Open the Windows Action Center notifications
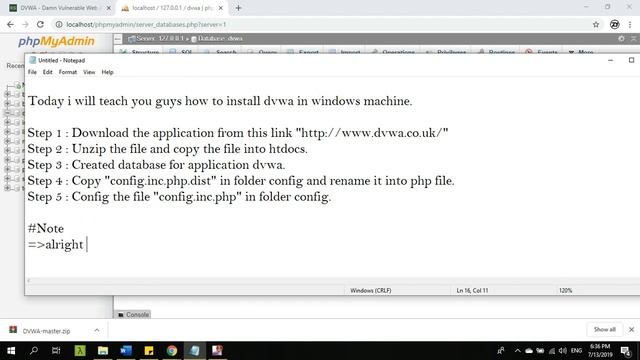The image size is (640, 360). click(626, 351)
